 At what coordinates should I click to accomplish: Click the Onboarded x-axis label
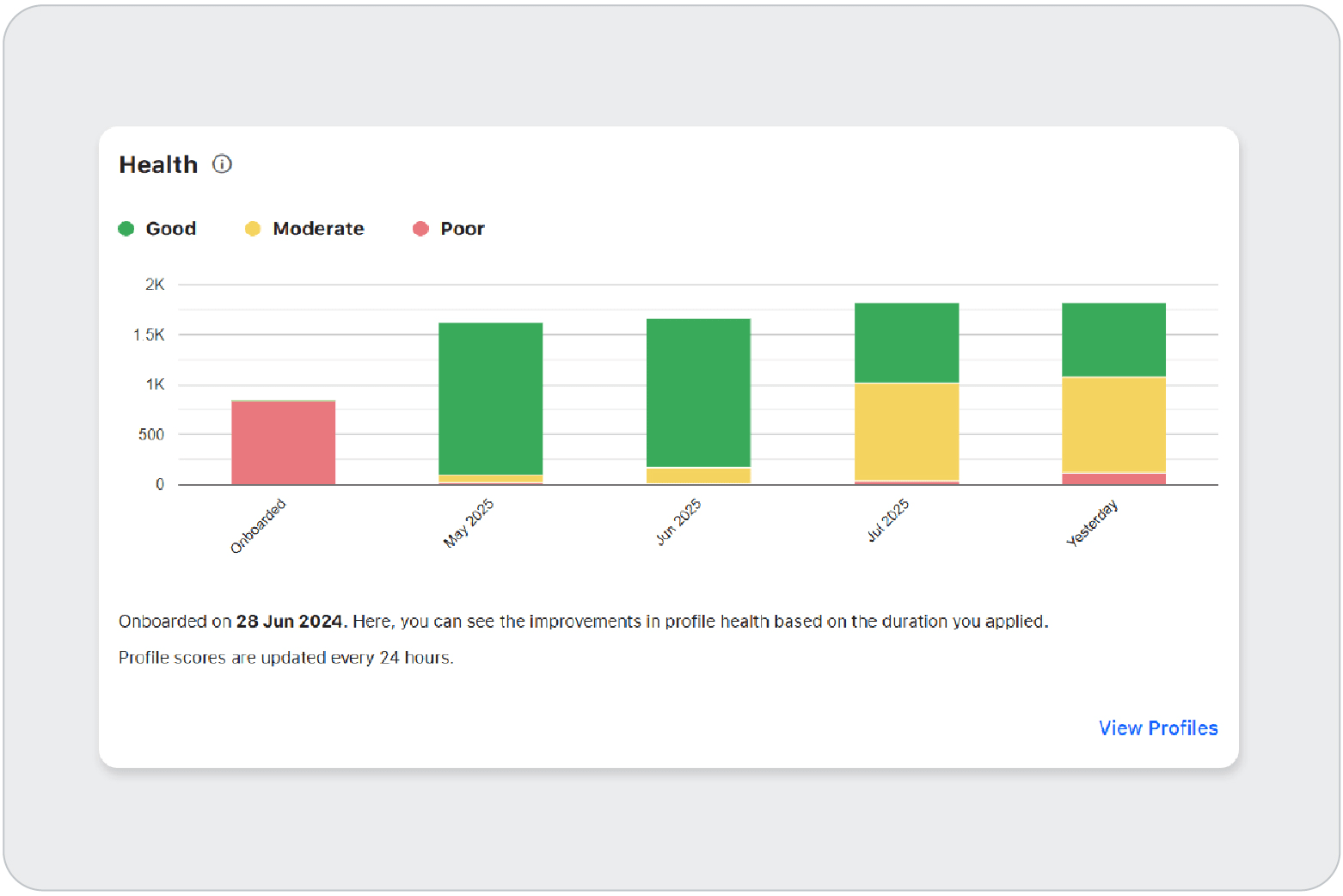(x=258, y=526)
